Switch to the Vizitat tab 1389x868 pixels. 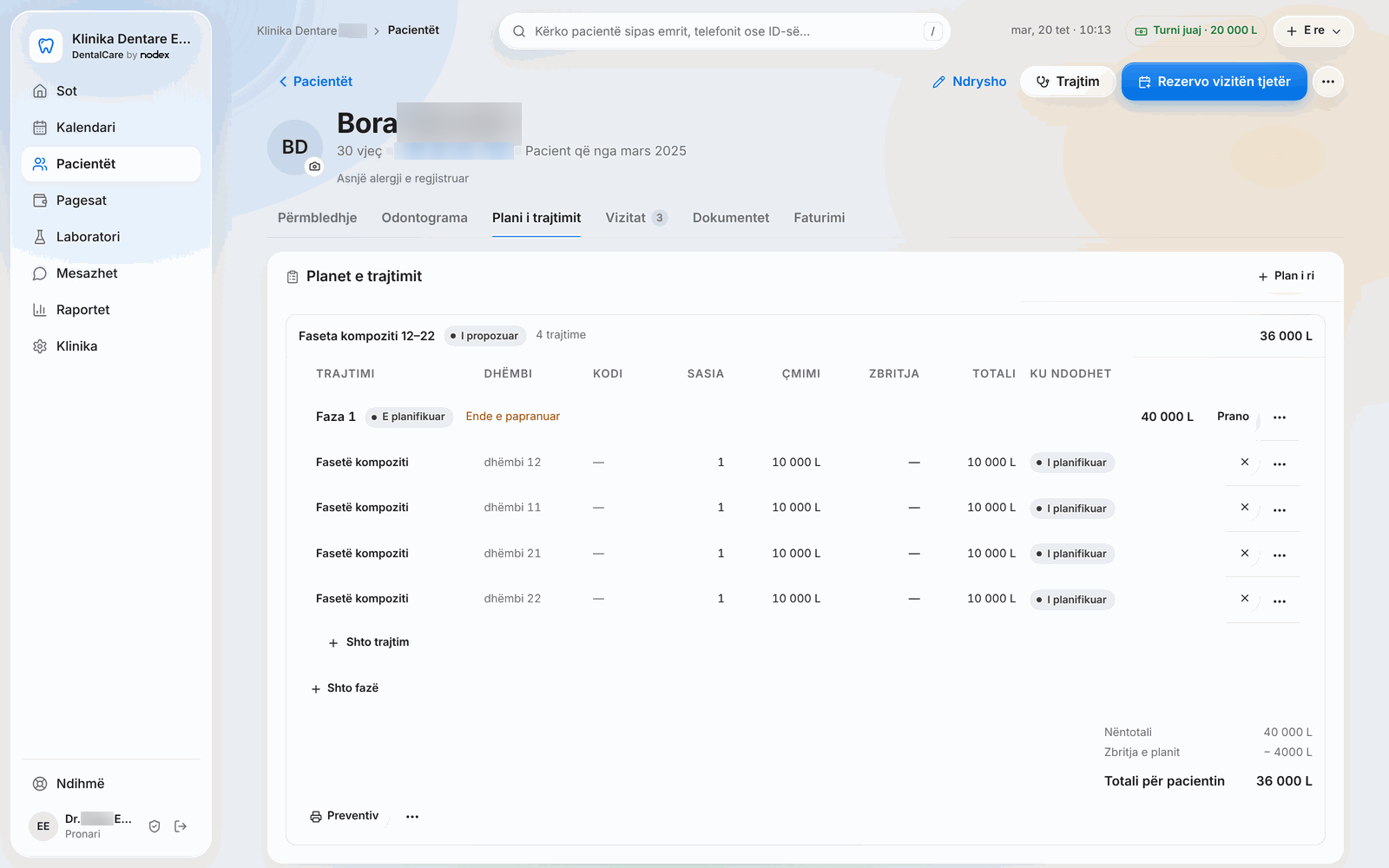(x=636, y=218)
